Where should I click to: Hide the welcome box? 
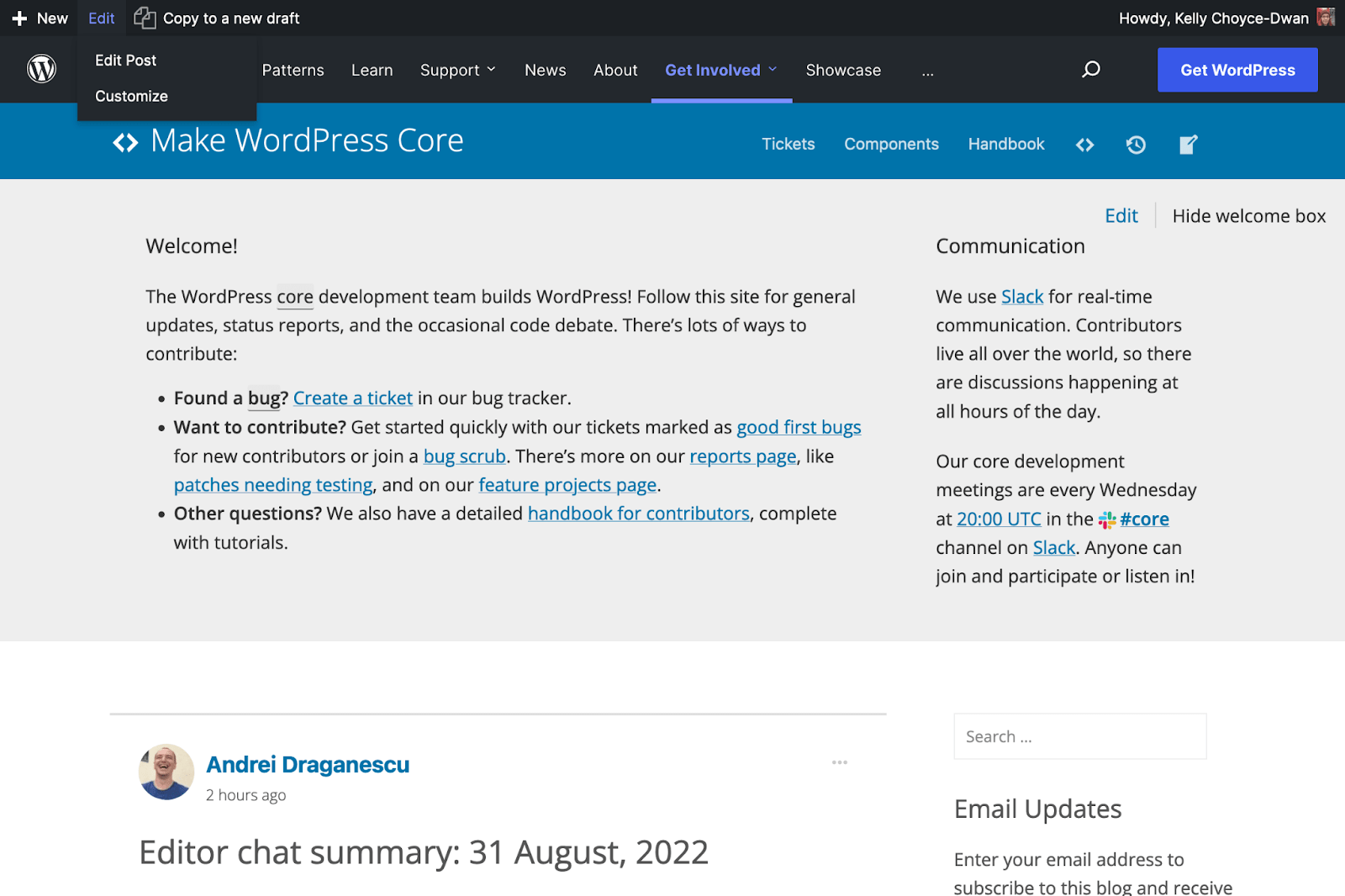click(x=1248, y=216)
